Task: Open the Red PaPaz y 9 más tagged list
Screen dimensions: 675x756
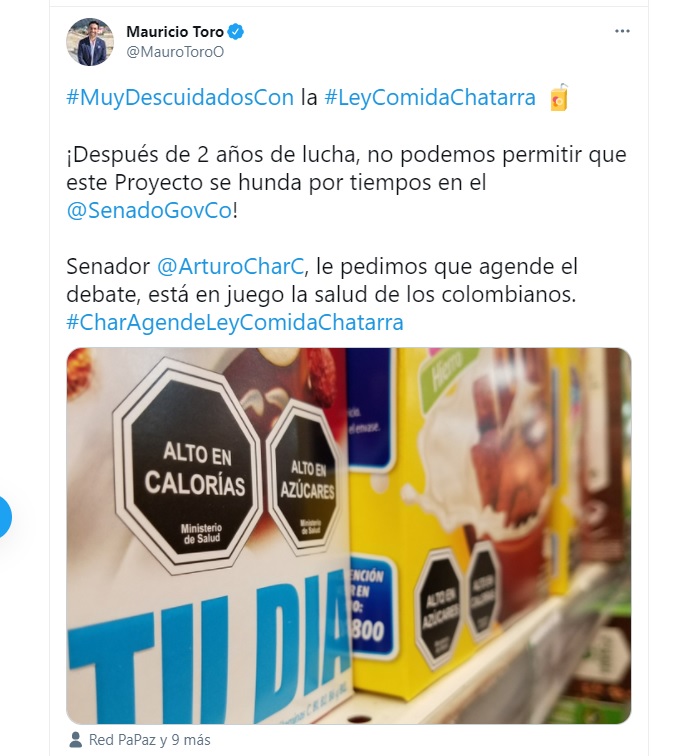Action: (149, 740)
